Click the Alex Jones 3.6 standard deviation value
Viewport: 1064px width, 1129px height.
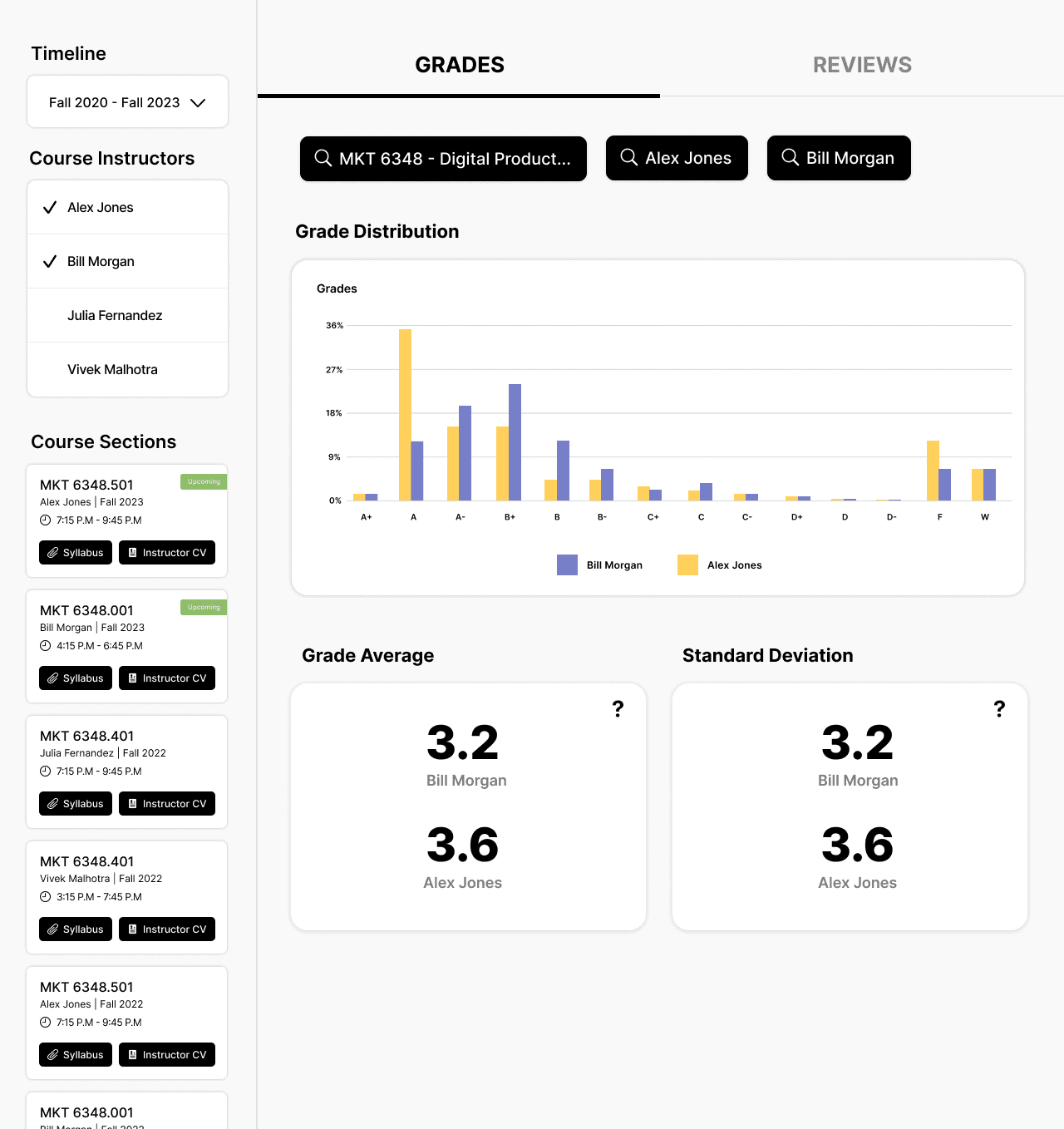coord(857,845)
